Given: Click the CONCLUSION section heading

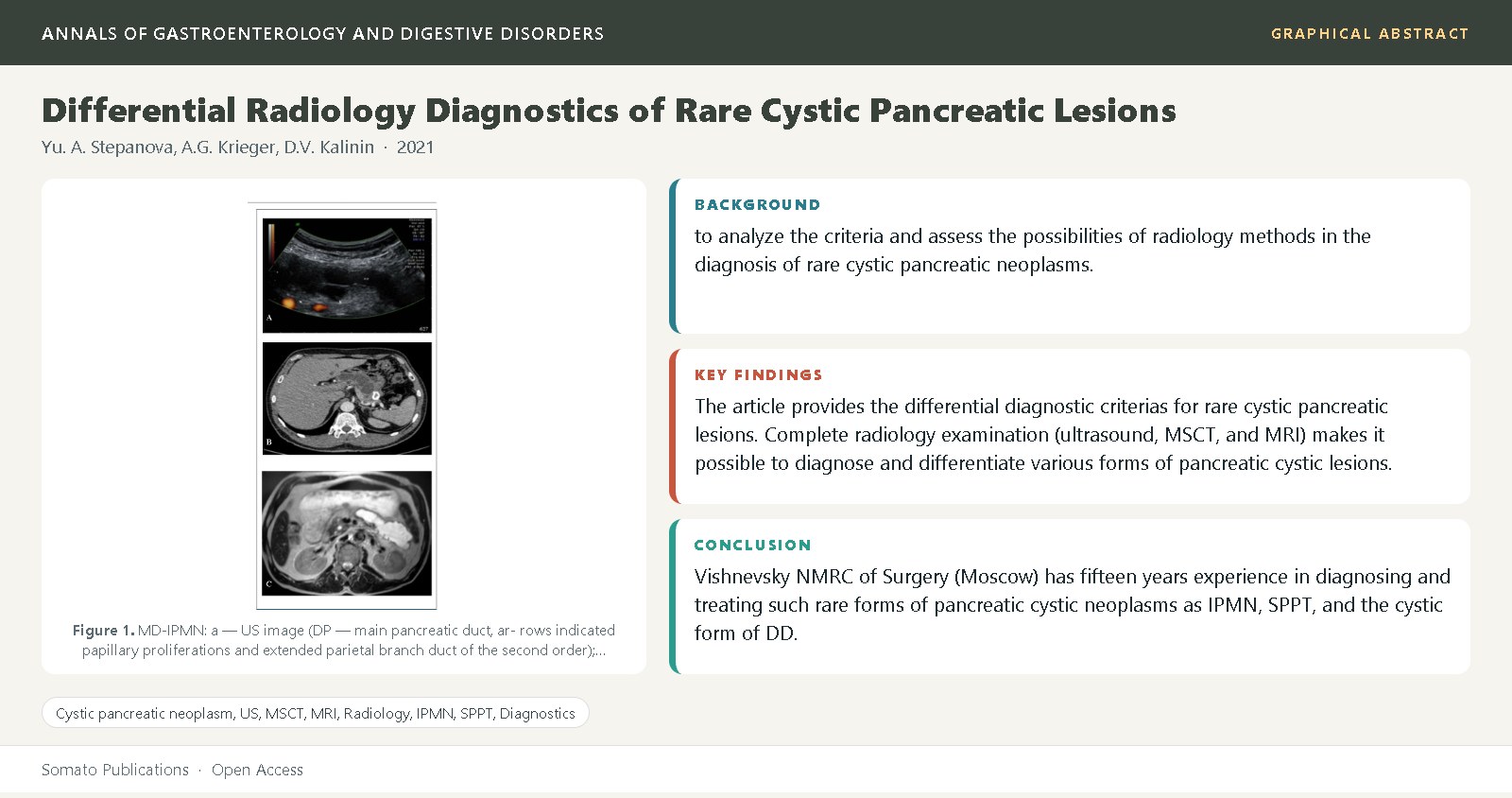Looking at the screenshot, I should coord(752,546).
